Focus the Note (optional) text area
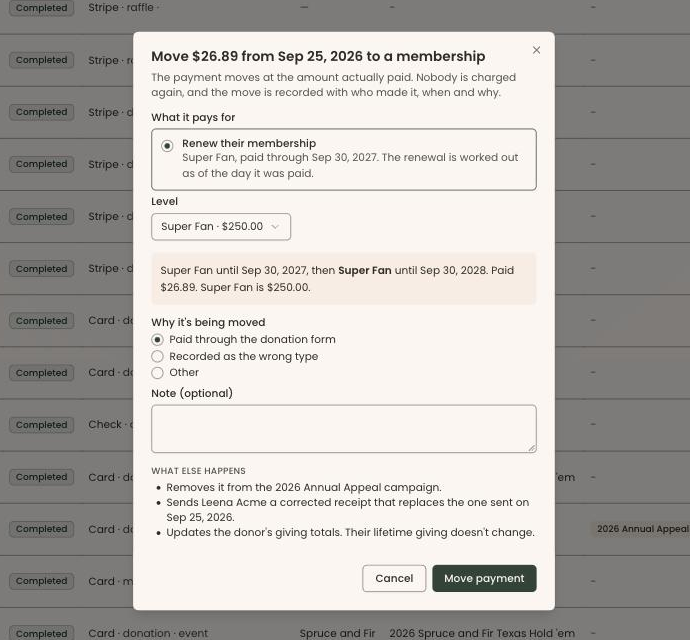This screenshot has width=690, height=640. (x=343, y=429)
